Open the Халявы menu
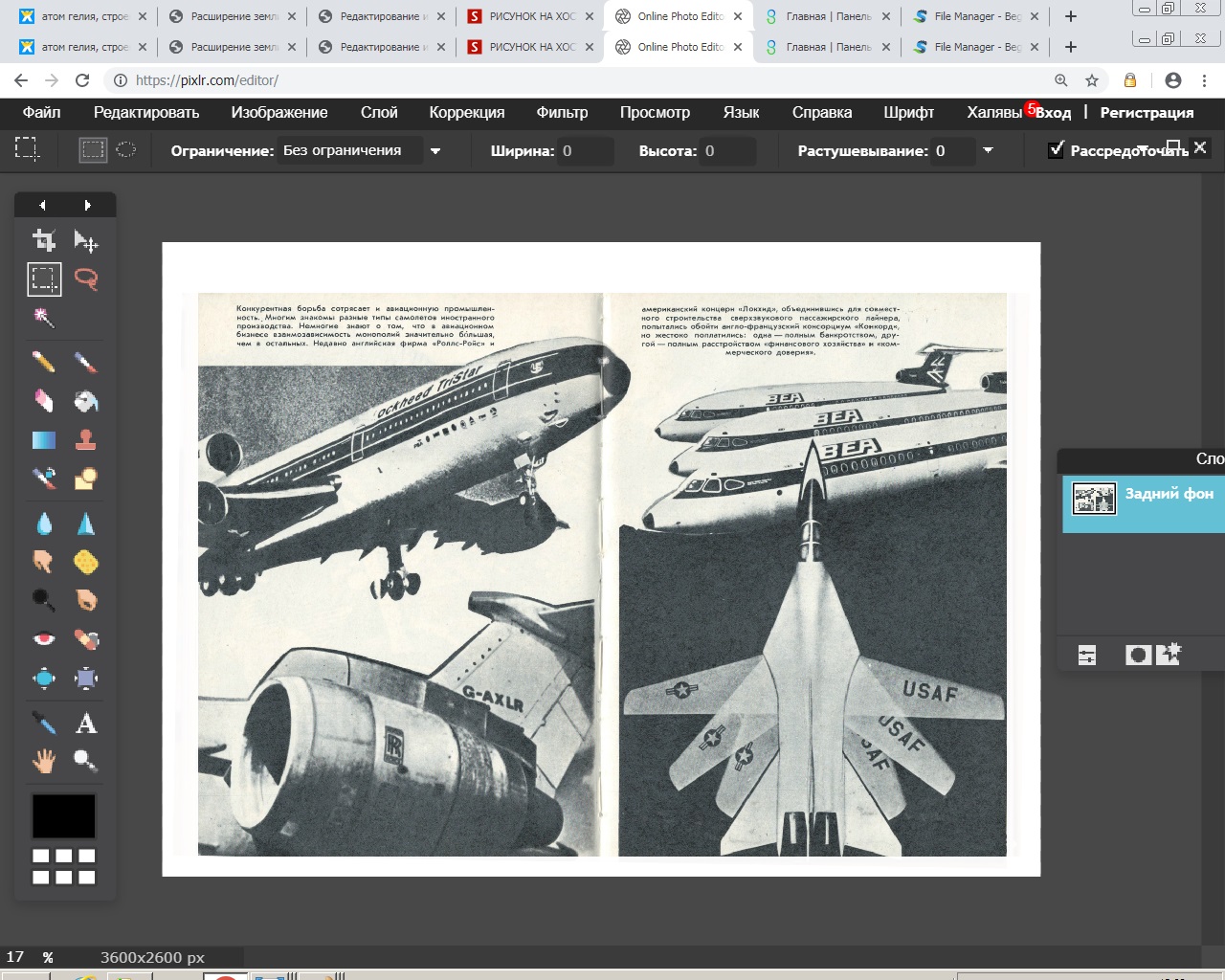This screenshot has height=980, width=1225. [x=994, y=112]
